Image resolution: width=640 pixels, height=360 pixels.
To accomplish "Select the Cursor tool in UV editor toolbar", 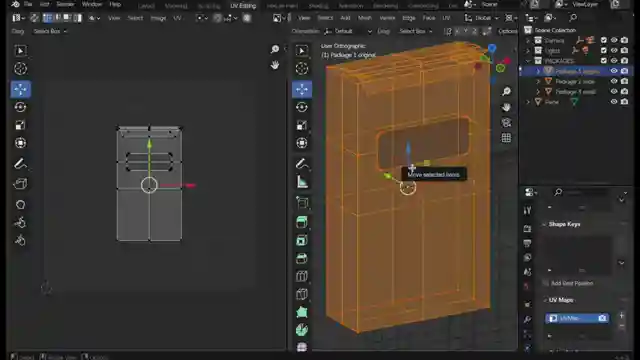I will [x=20, y=69].
